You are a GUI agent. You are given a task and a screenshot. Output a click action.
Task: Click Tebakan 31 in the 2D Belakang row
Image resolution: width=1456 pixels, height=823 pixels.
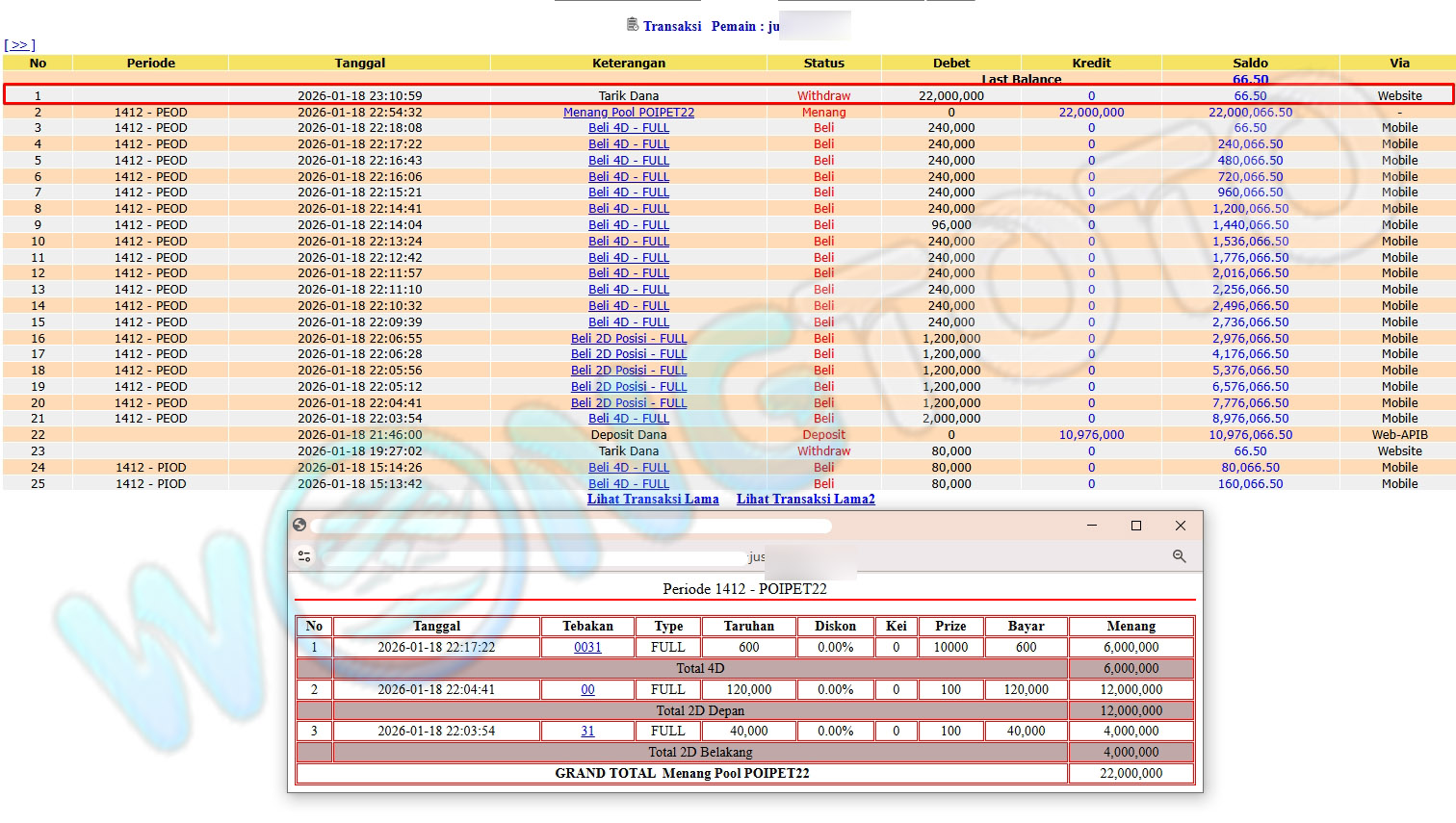coord(587,732)
